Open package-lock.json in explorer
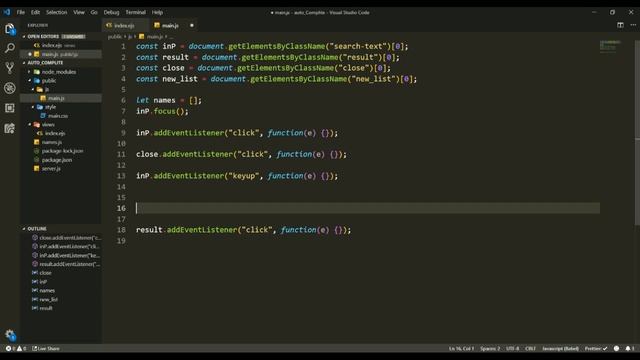640x360 pixels. 62,151
